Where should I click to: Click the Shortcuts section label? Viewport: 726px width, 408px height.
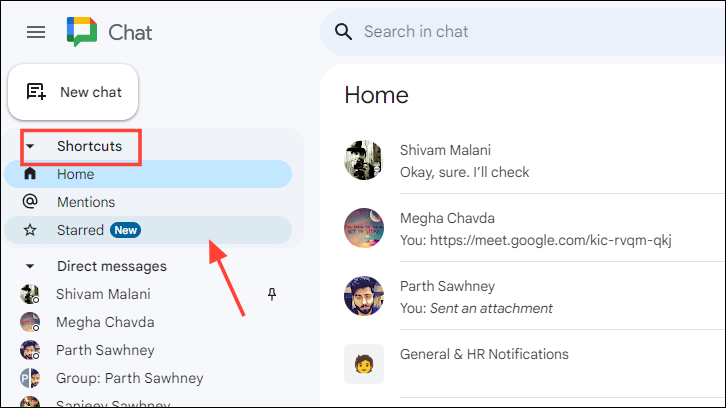89,146
